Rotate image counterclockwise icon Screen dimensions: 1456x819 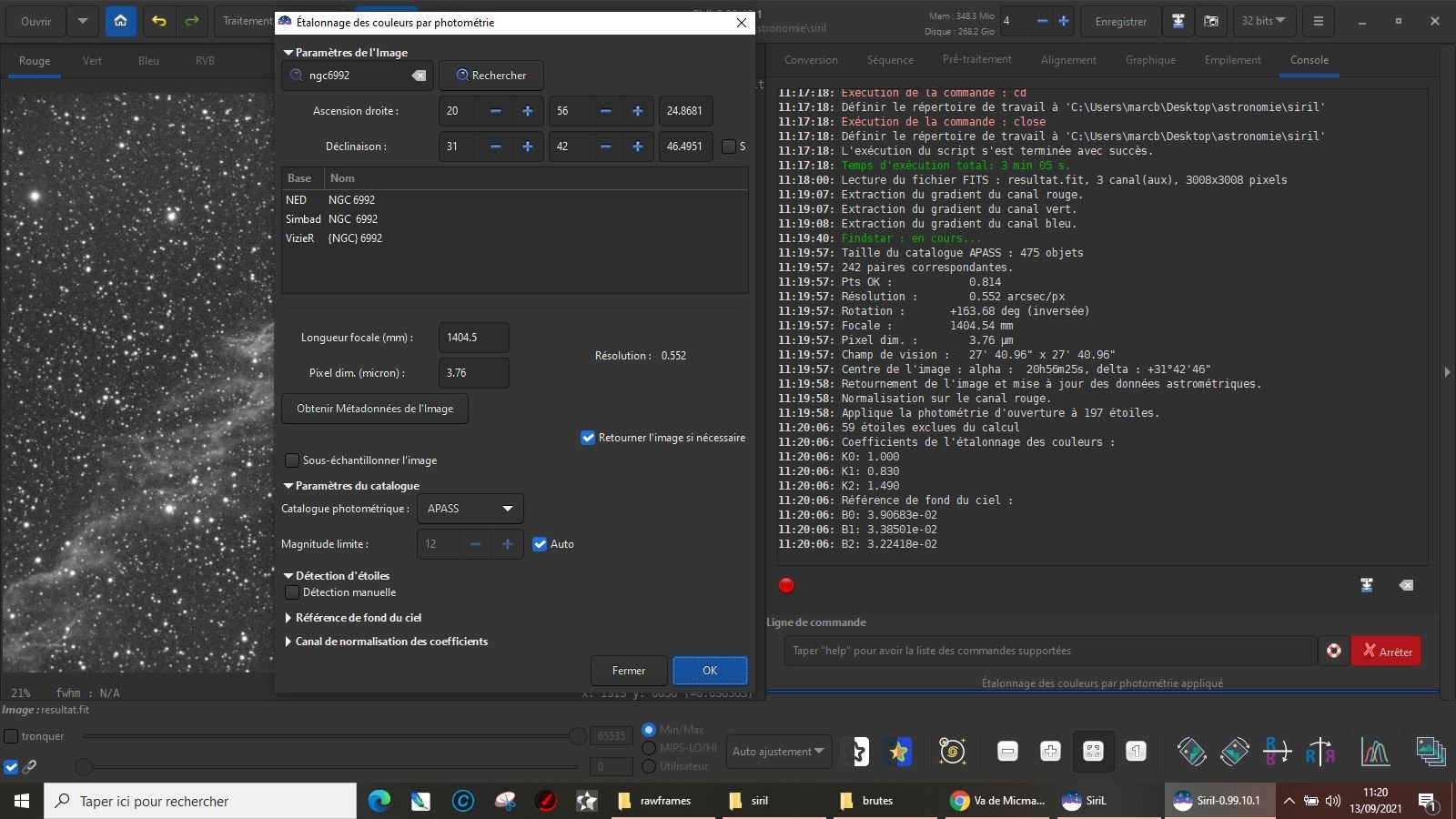pos(1191,752)
